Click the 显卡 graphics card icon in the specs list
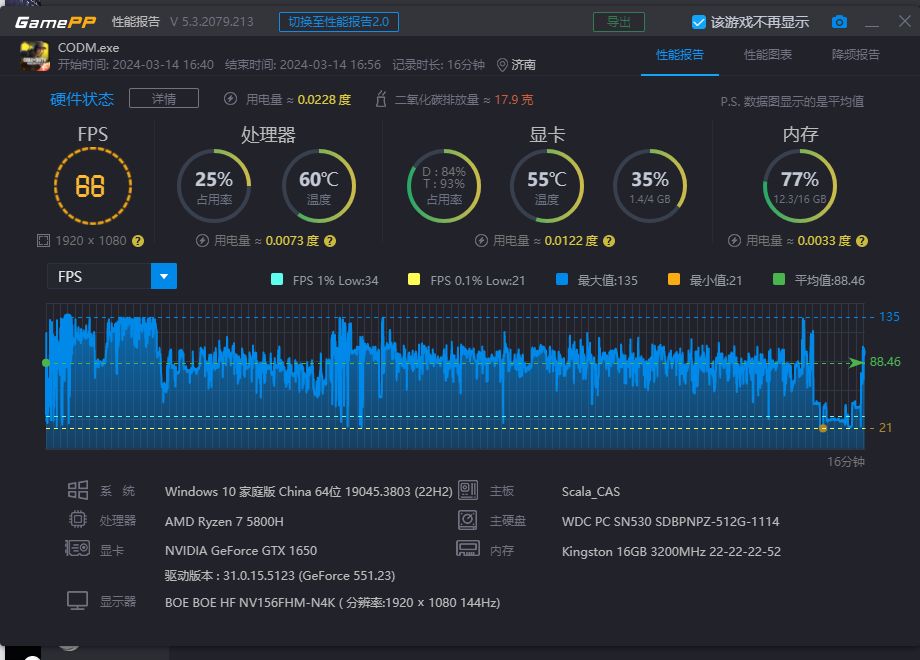This screenshot has width=920, height=660. 77,549
